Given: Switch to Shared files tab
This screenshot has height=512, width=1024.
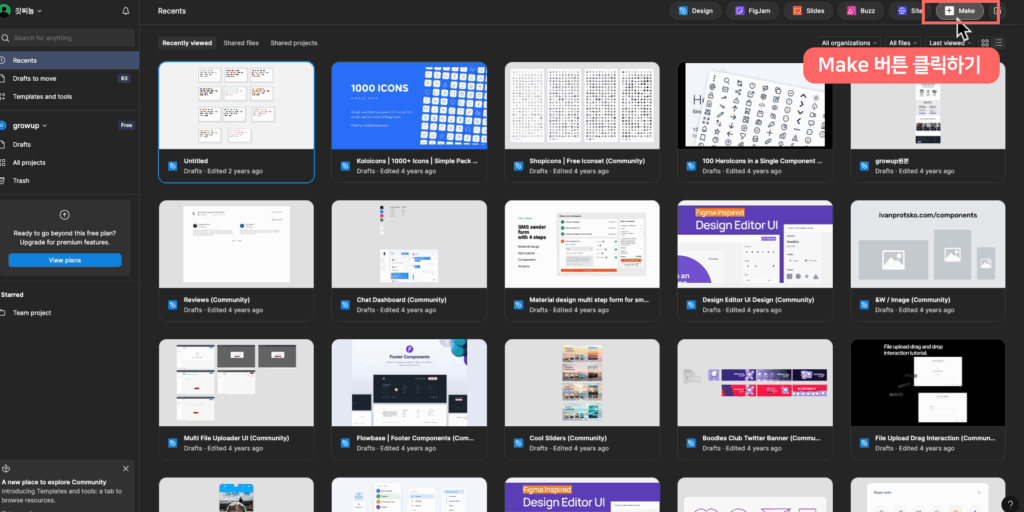Looking at the screenshot, I should coord(241,43).
